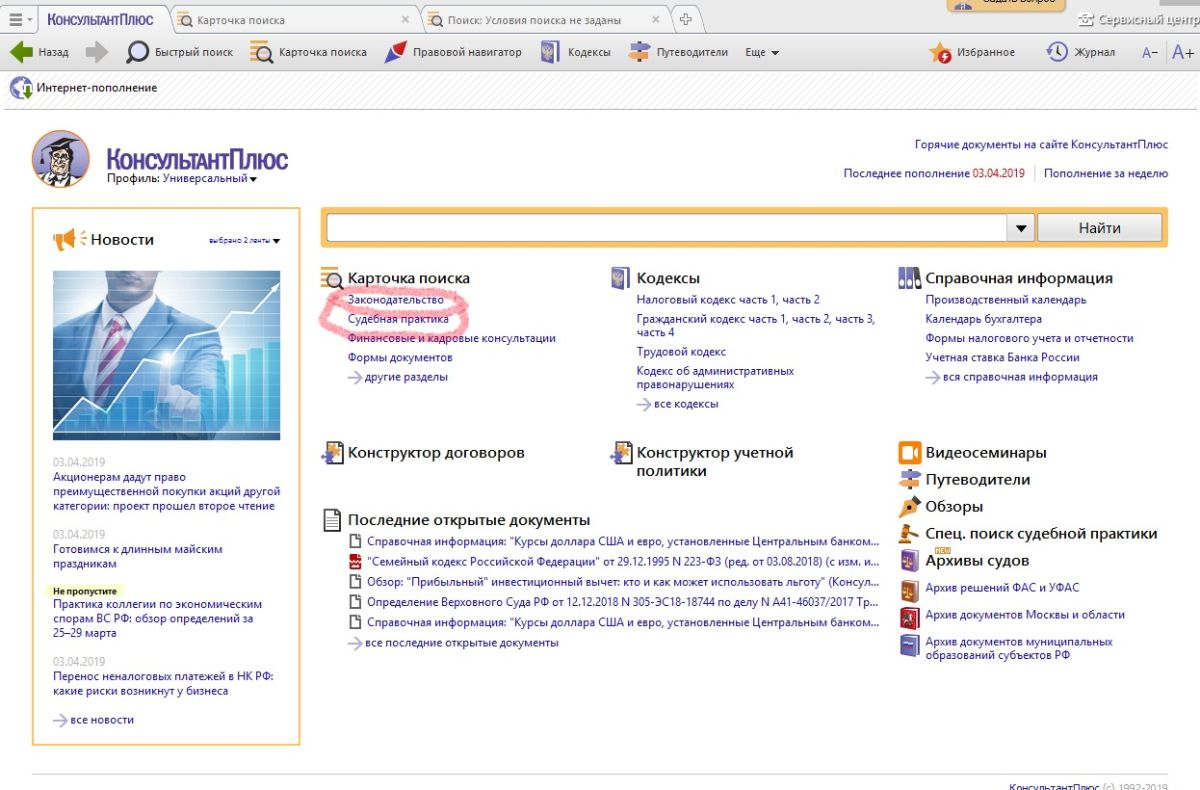Open Налоговый кодекс часть 1, часть 2
The height and width of the screenshot is (790, 1200).
tap(728, 300)
